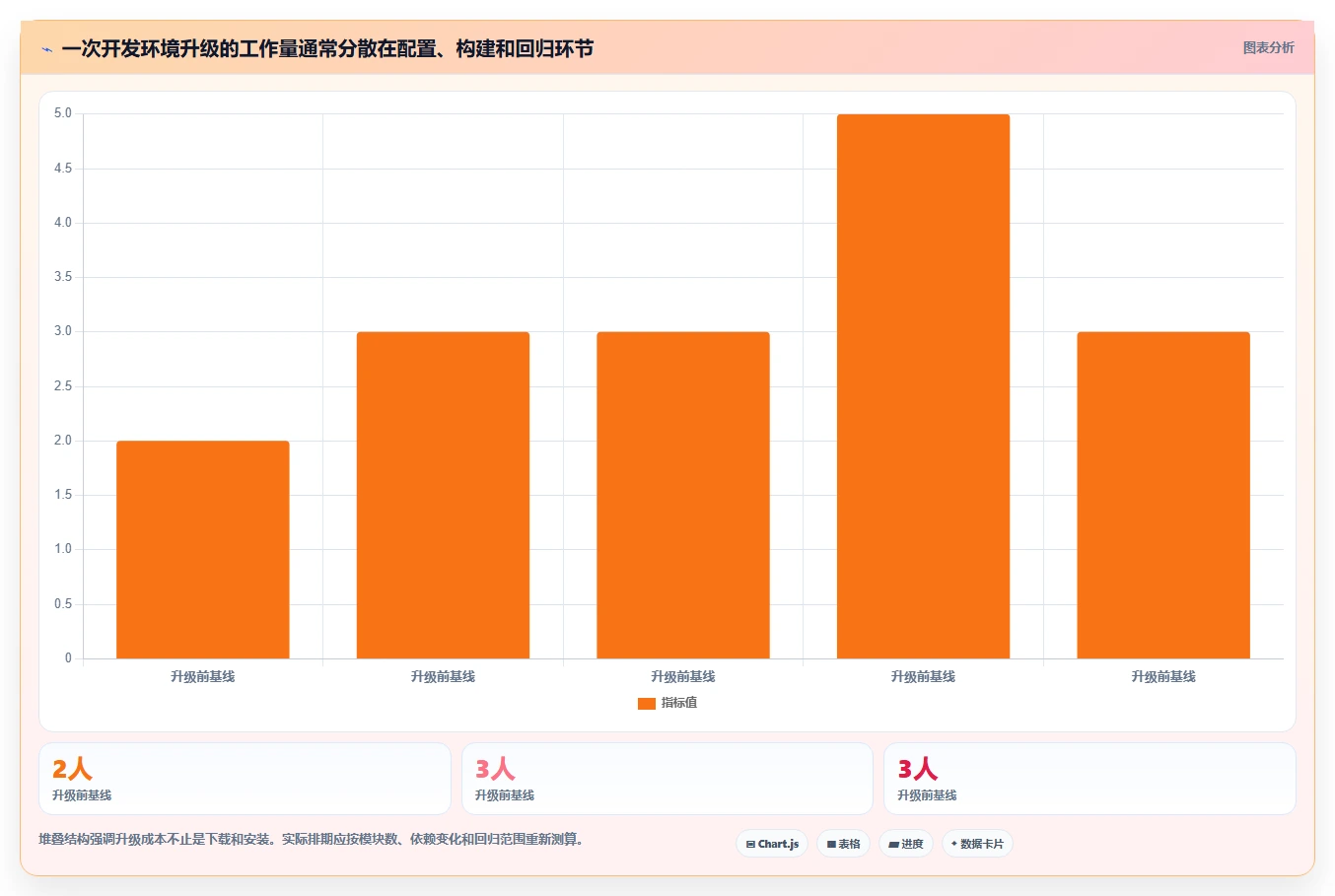
Task: Select the 数据卡片 tag chip
Action: pos(977,844)
